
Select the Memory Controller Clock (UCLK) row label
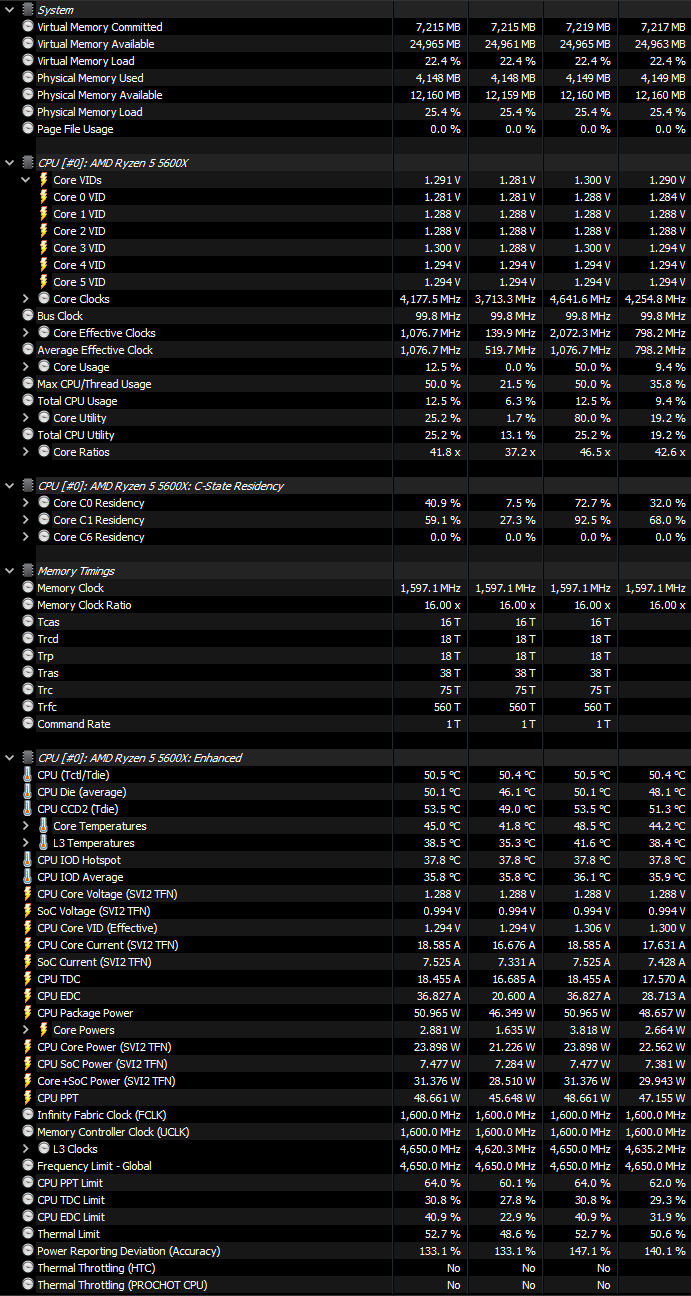[113, 1132]
